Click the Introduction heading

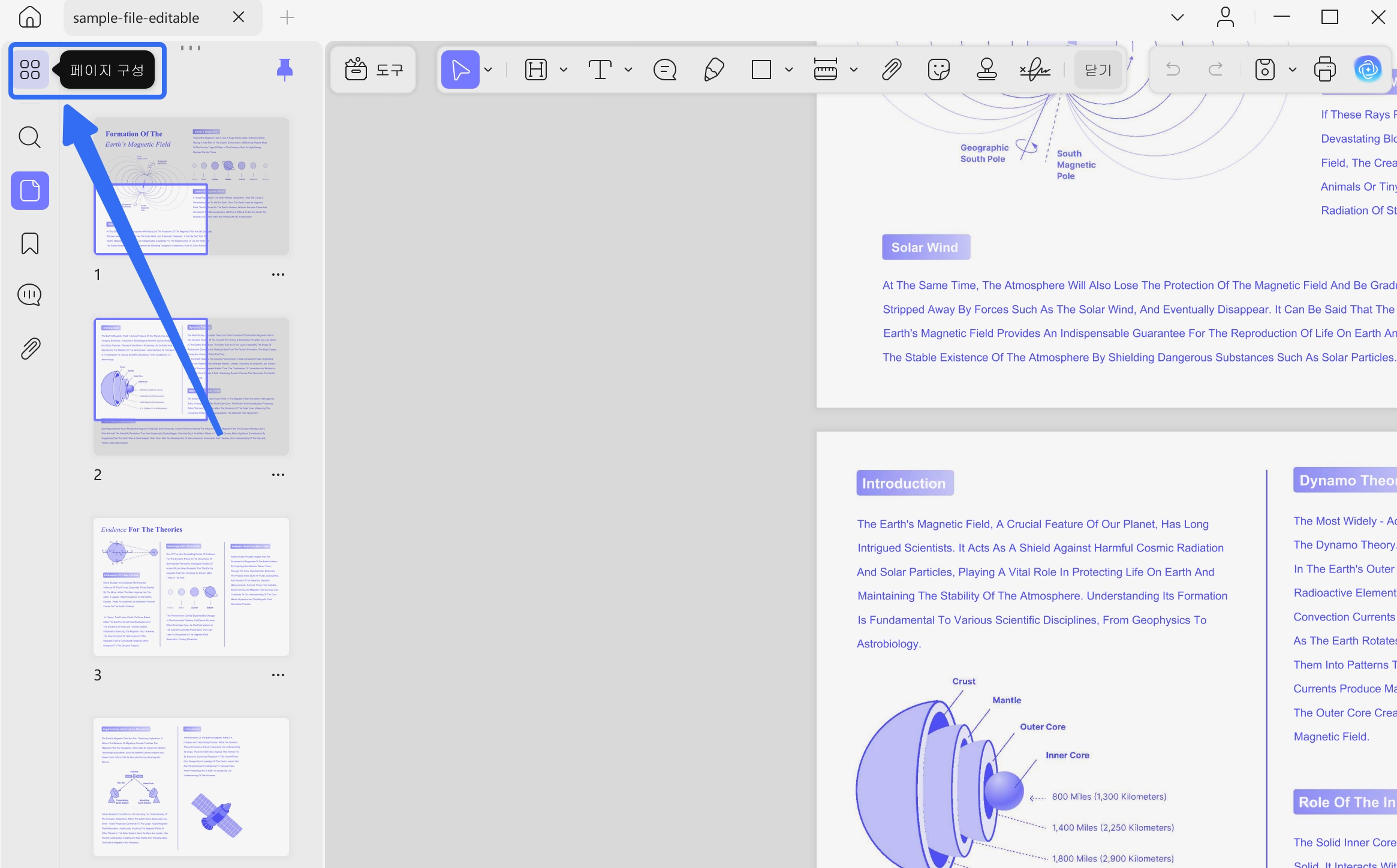905,483
